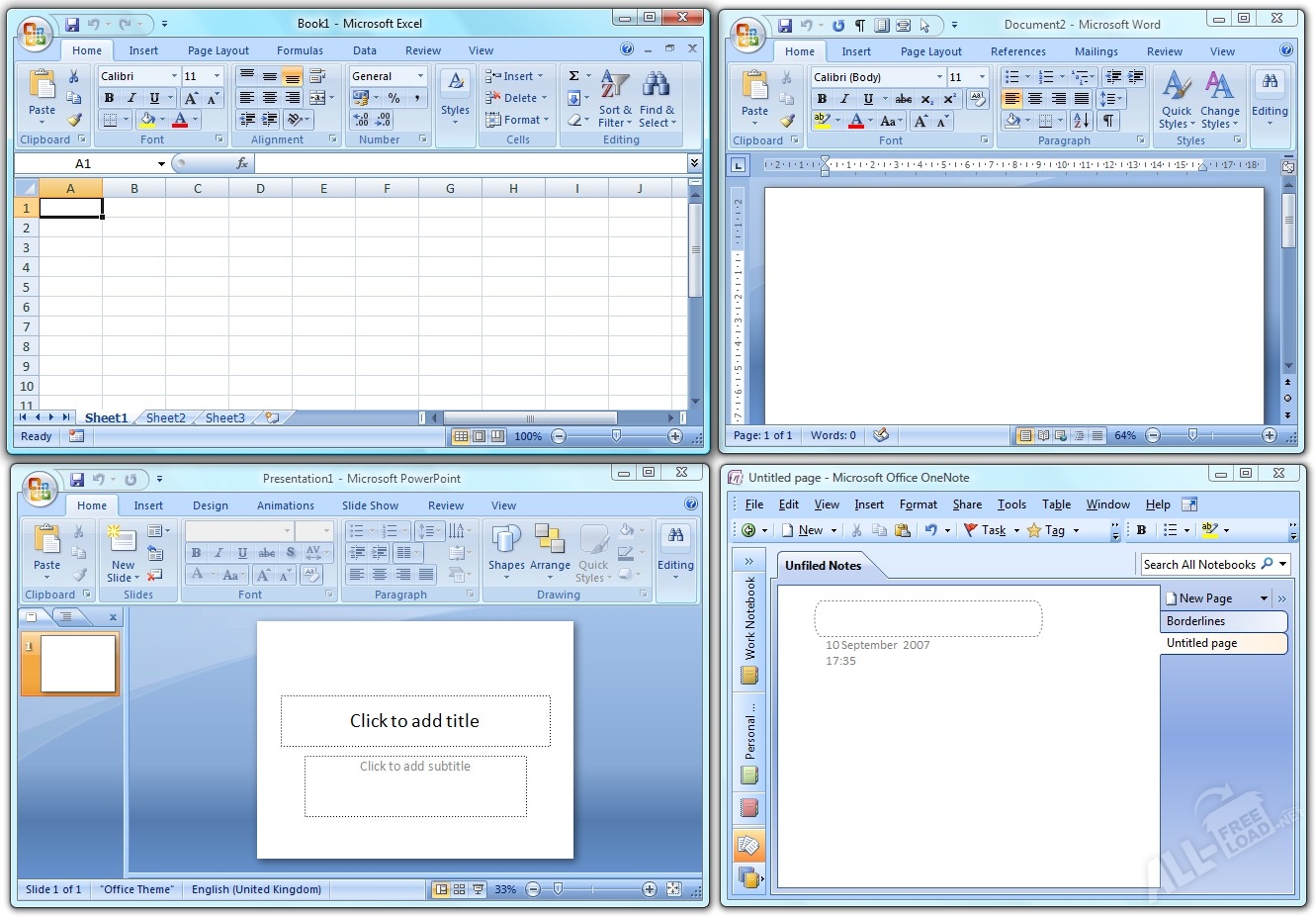The width and height of the screenshot is (1316, 916).
Task: Click Word's Quick Styles icon
Action: (x=1177, y=87)
